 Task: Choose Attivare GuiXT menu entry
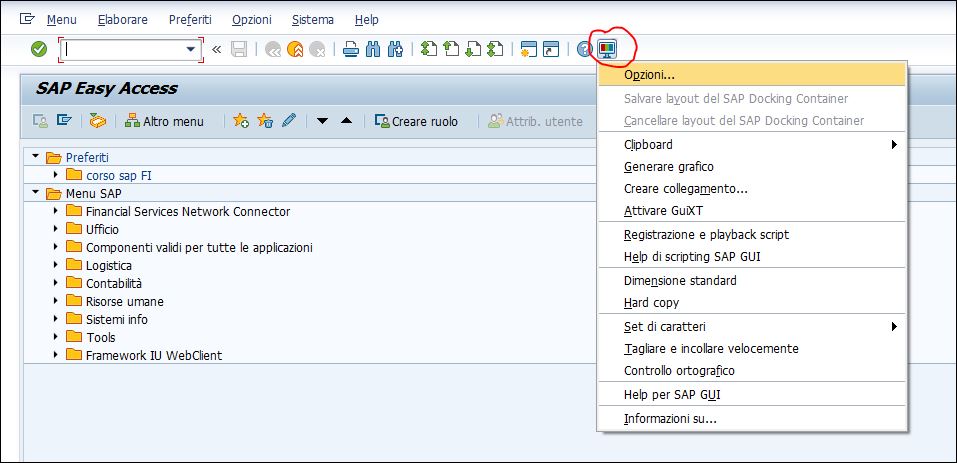click(x=752, y=211)
